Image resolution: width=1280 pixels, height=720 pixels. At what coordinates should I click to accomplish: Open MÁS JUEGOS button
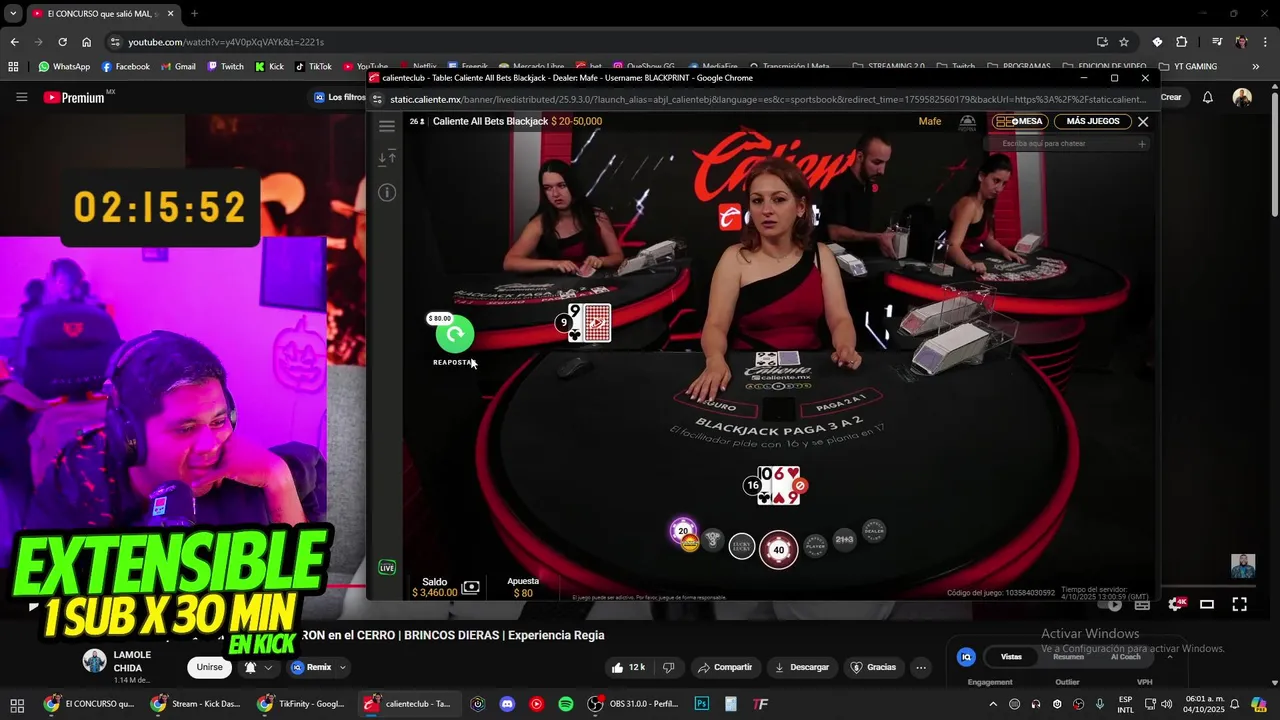pyautogui.click(x=1093, y=121)
